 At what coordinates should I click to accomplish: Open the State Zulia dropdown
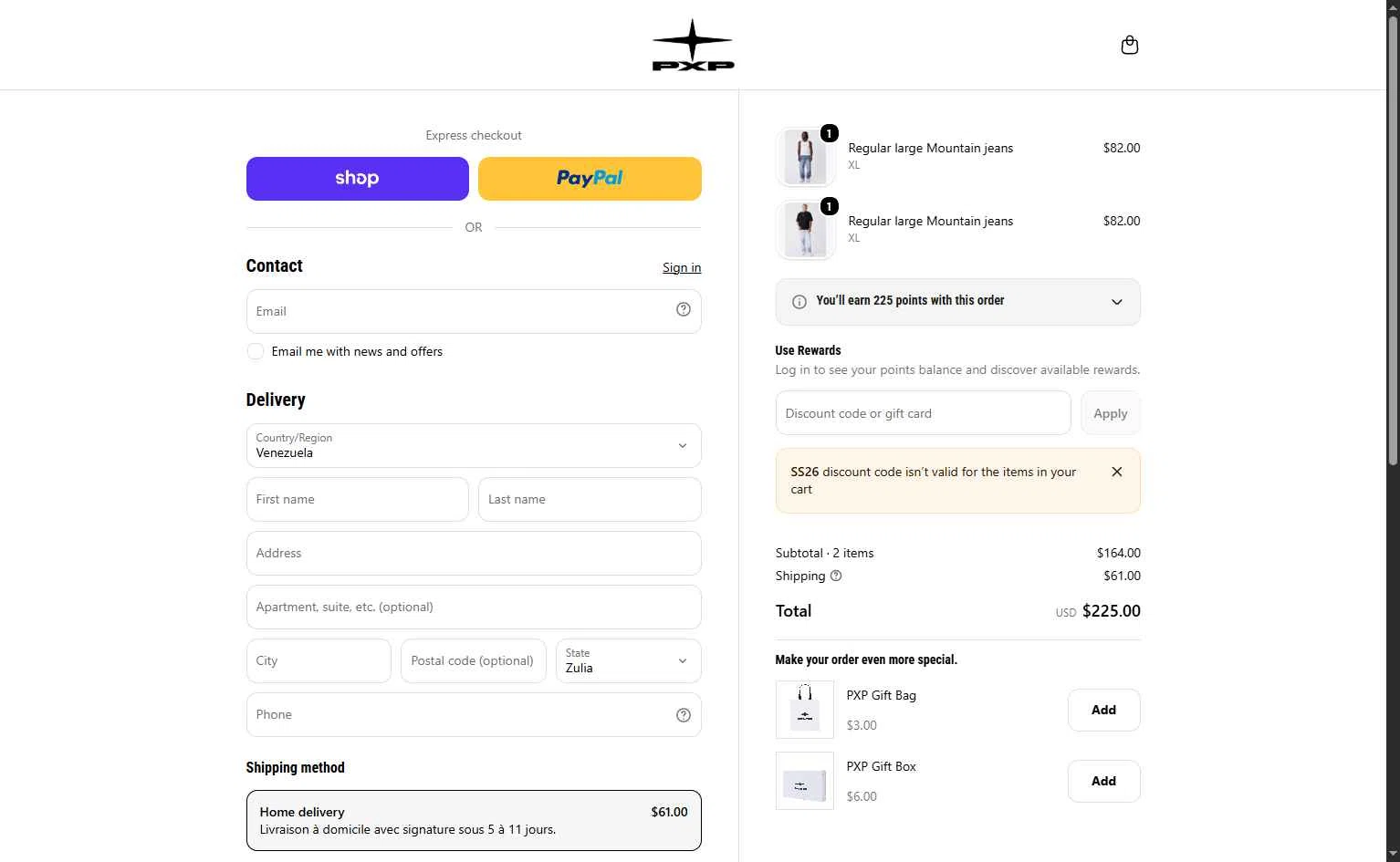point(628,660)
